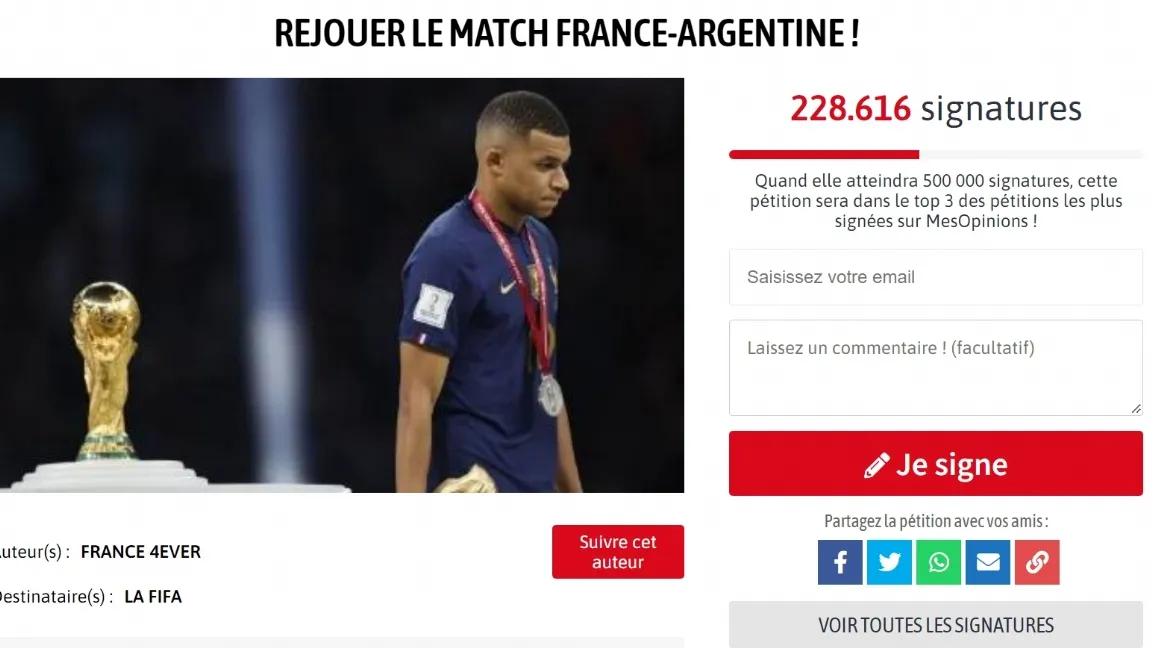Open the petition photo of the player
1152x648 pixels.
tap(342, 285)
